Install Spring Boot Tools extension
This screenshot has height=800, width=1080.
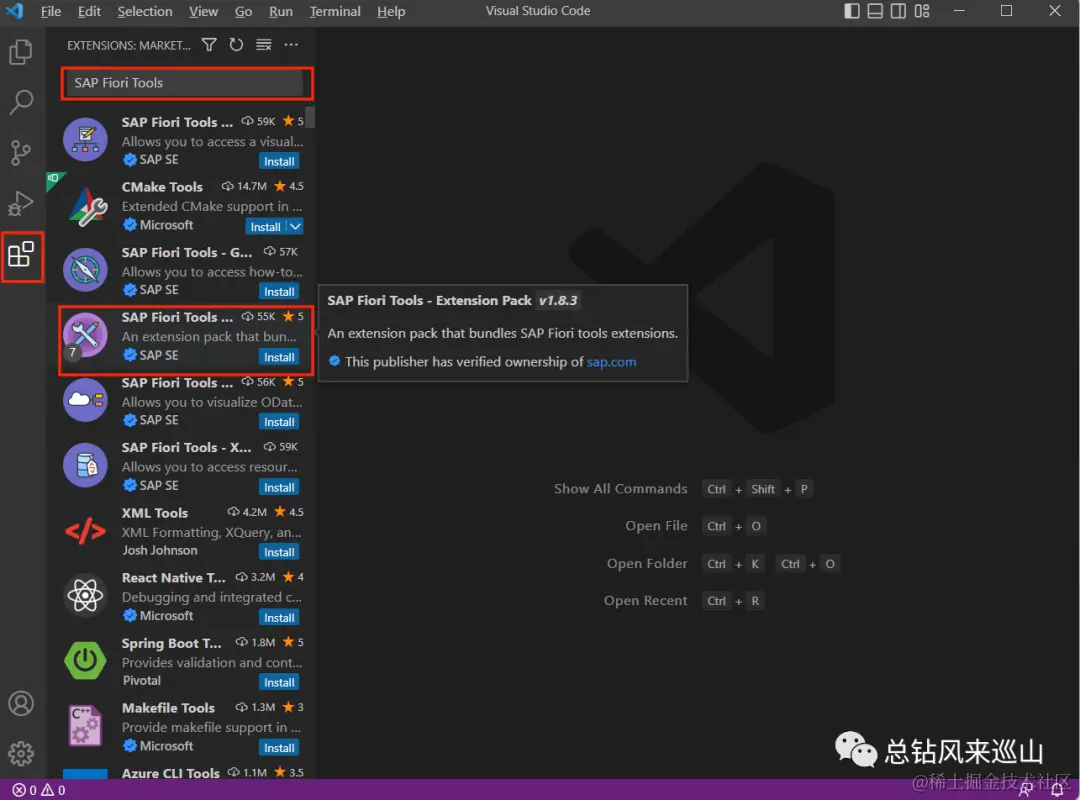click(x=279, y=682)
